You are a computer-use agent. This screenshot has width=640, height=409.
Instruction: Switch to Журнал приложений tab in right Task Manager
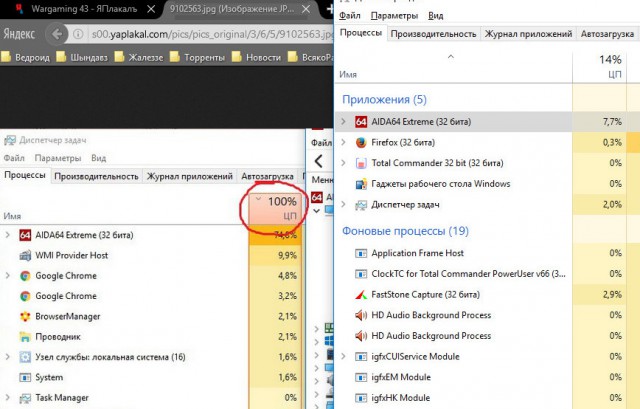point(528,34)
